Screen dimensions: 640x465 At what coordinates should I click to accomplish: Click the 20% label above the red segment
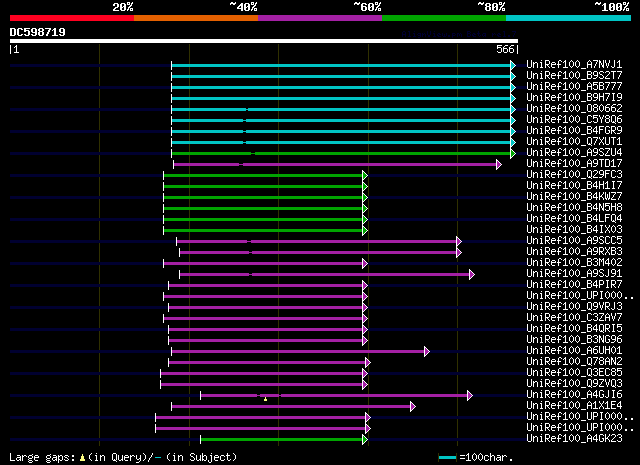(123, 7)
